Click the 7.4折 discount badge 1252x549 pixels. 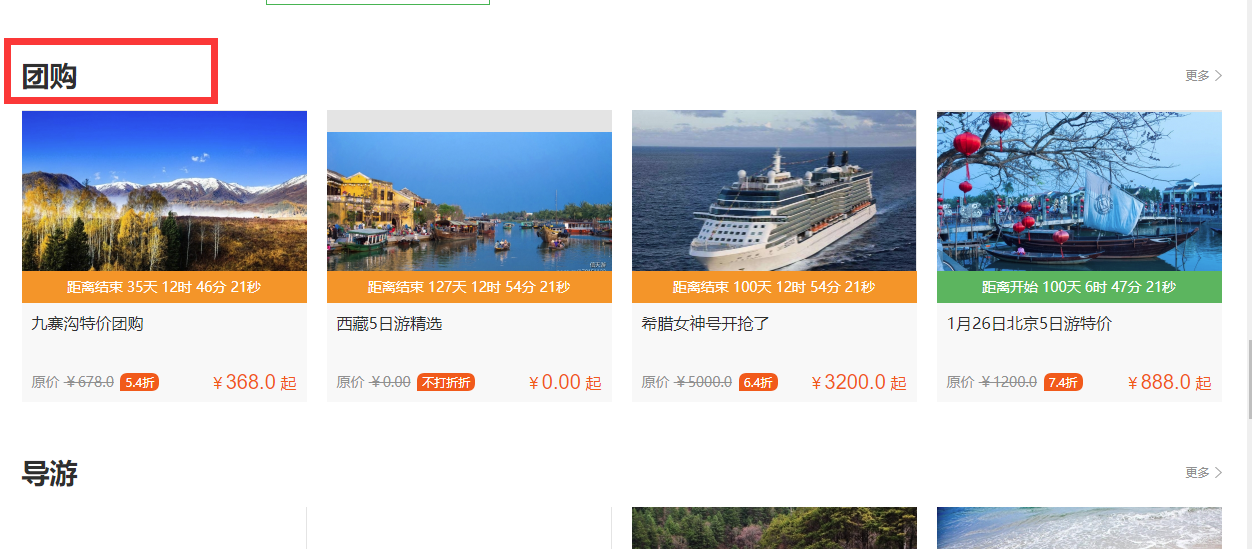click(1063, 382)
